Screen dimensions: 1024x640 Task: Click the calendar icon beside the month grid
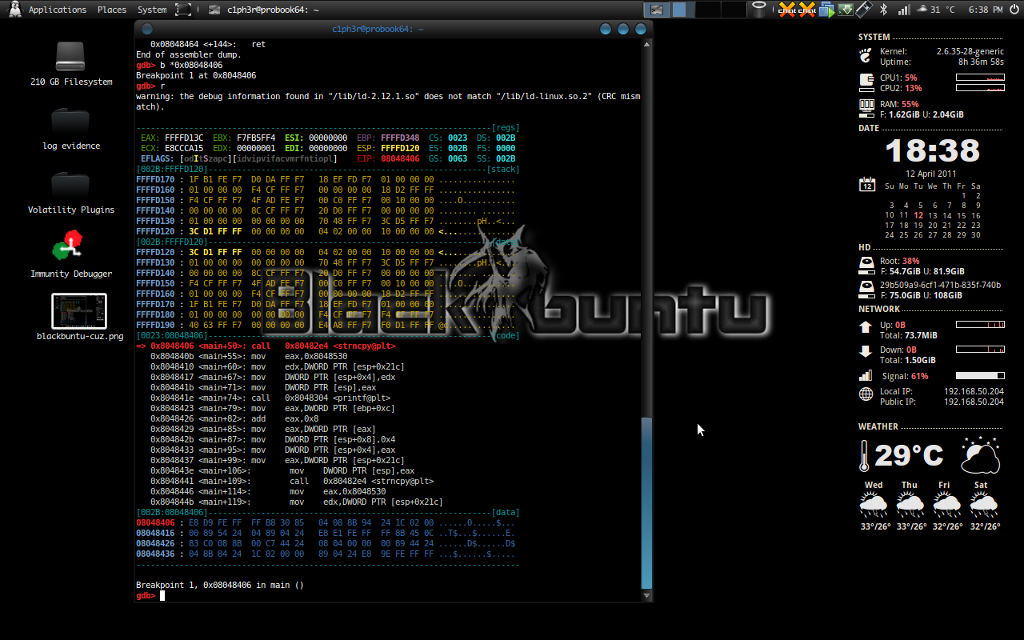(867, 184)
